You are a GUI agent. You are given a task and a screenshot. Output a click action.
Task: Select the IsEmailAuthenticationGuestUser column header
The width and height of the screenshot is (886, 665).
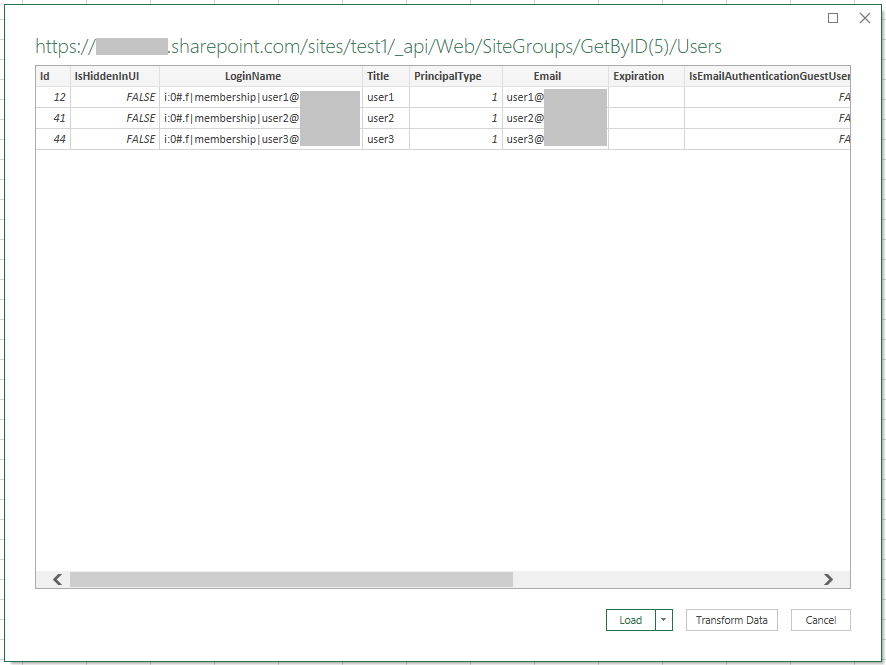pos(767,76)
